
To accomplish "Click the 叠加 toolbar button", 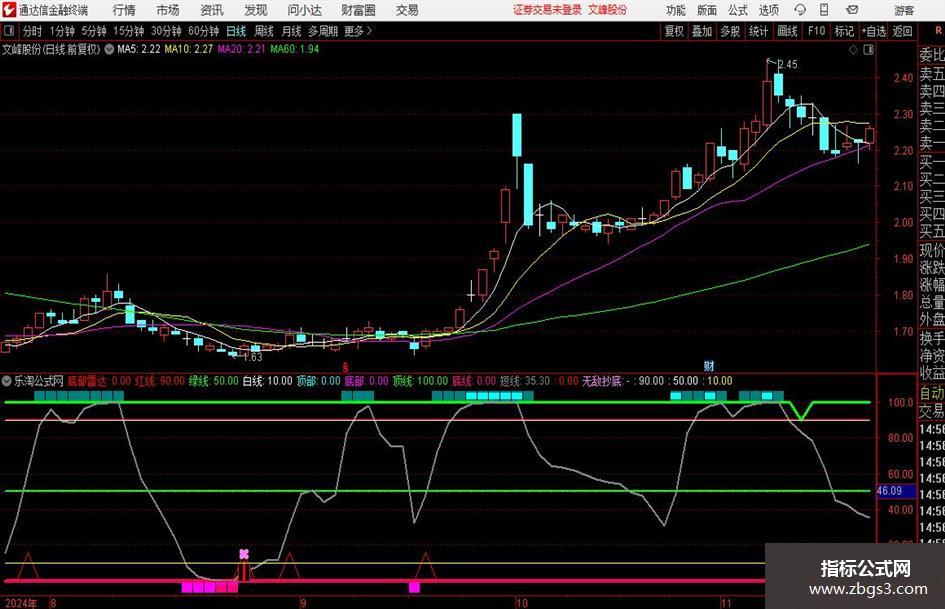I will (x=702, y=31).
